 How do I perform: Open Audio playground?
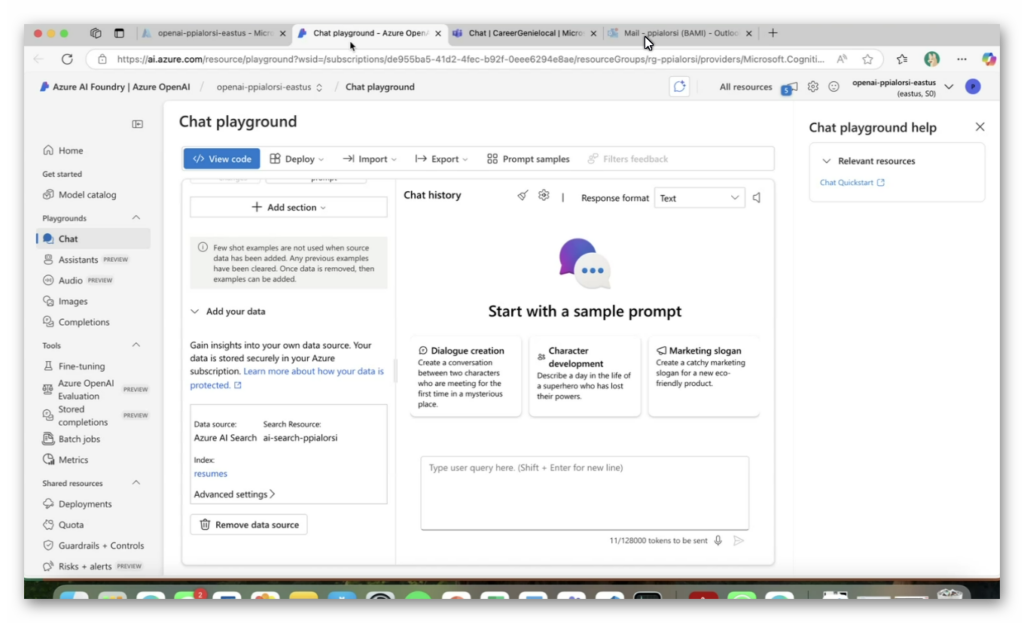click(70, 280)
